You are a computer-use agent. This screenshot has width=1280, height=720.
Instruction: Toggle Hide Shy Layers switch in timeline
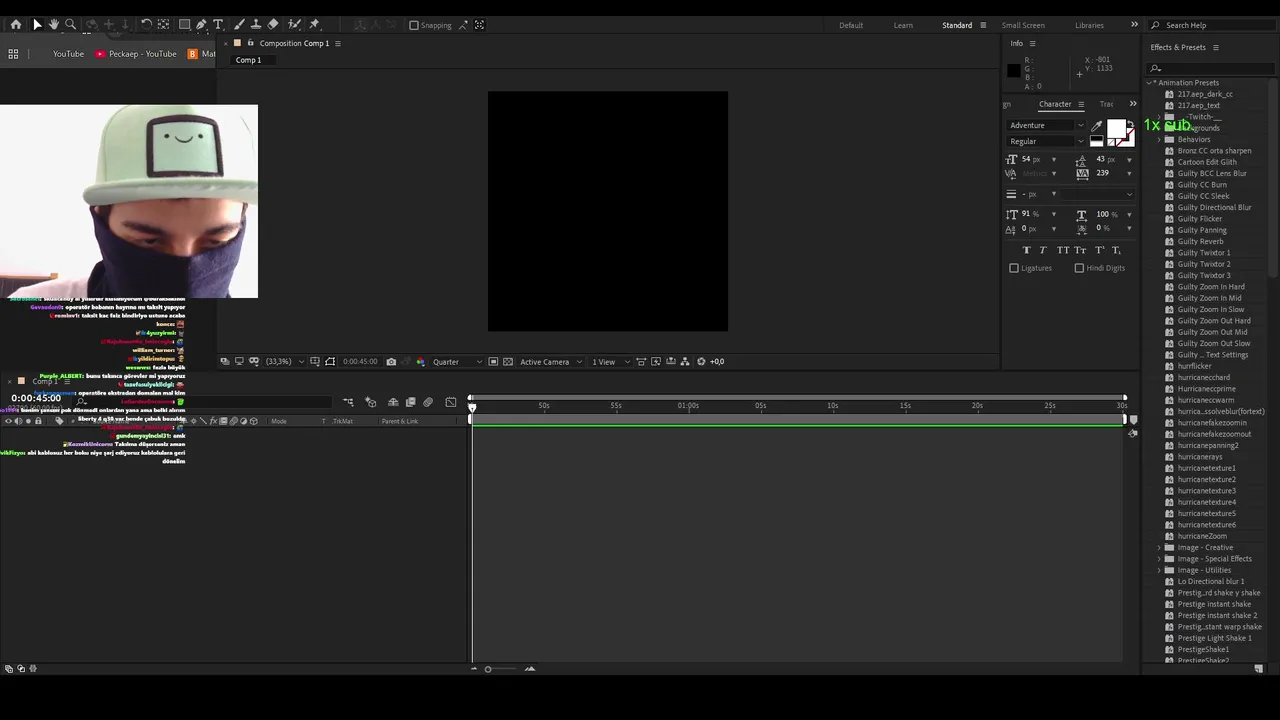tap(393, 402)
